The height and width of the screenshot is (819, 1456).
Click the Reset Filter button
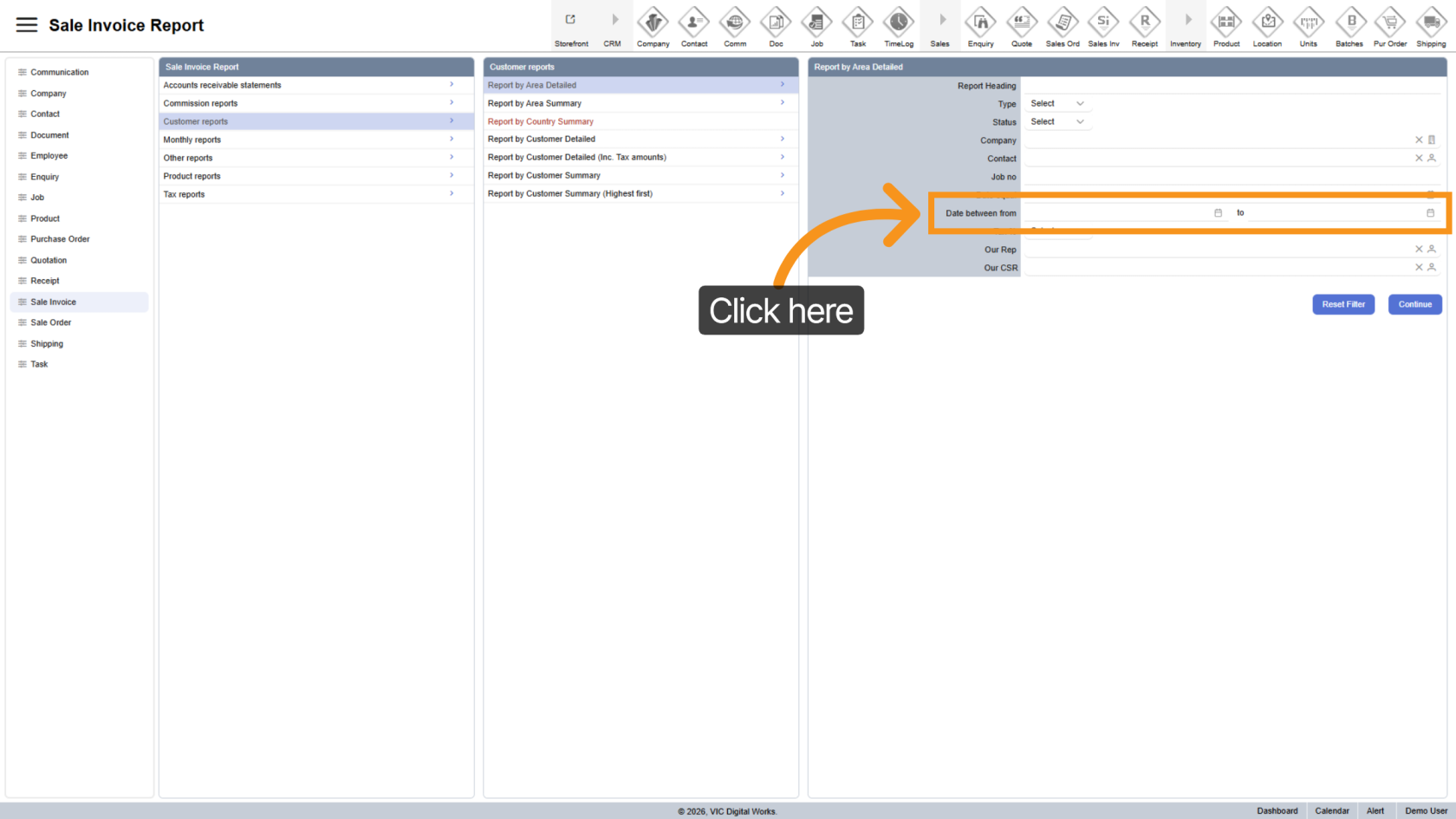pos(1342,304)
